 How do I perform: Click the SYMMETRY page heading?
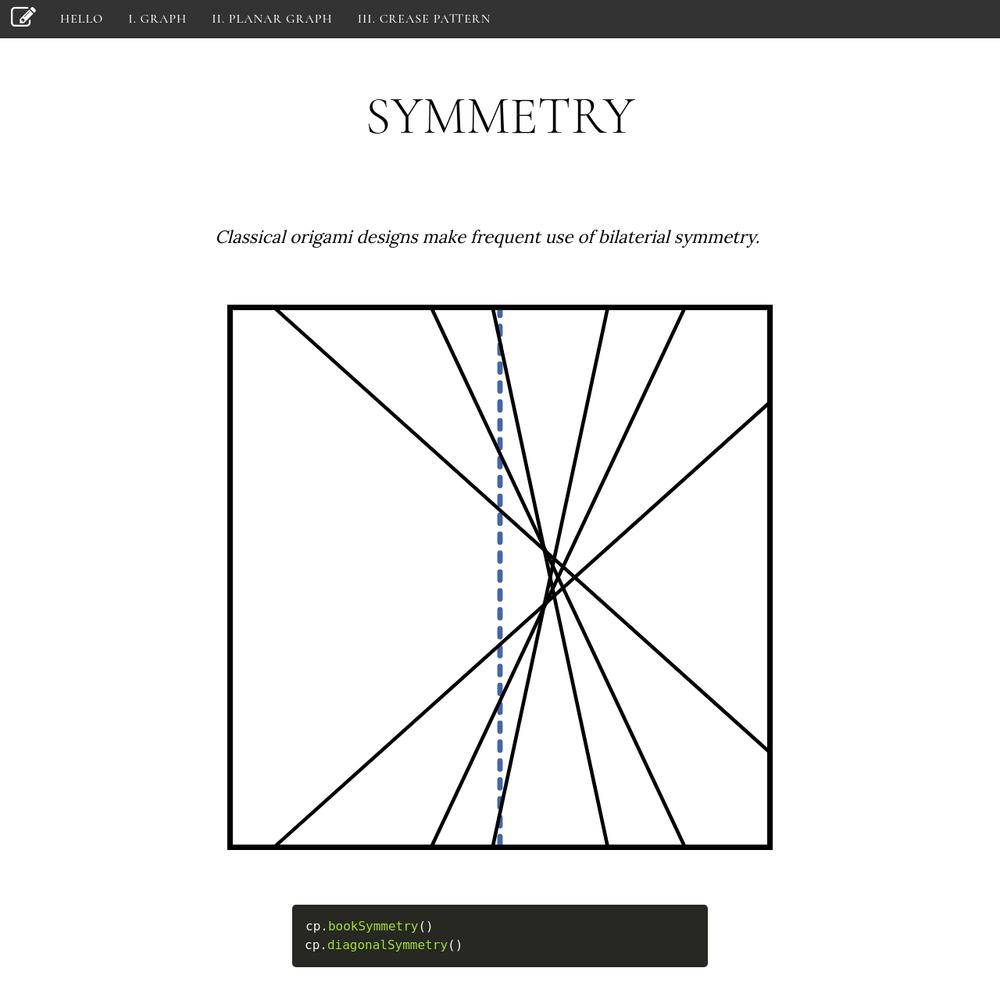[500, 117]
